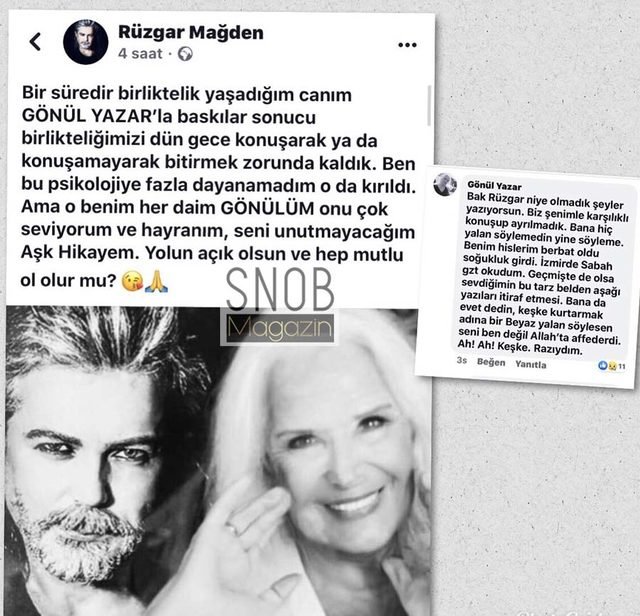Open the smiling blonde woman's photo
The width and height of the screenshot is (640, 616).
[x=322, y=461]
